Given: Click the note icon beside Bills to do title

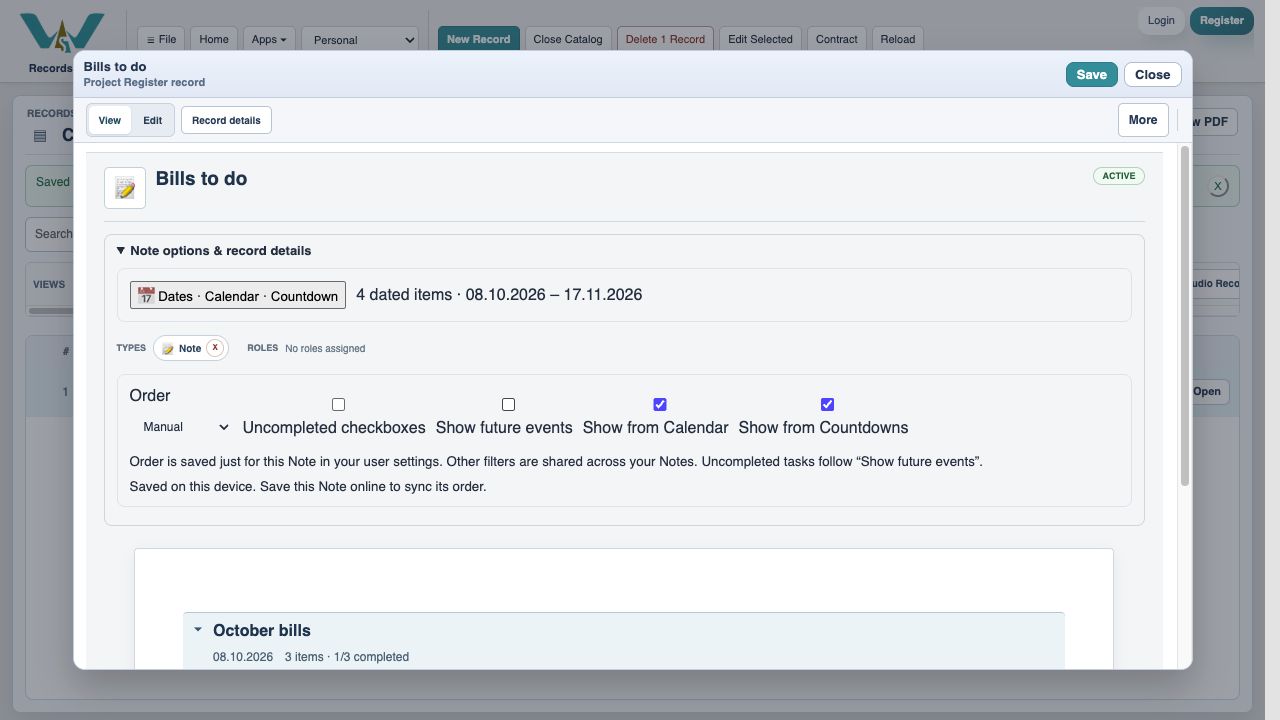Looking at the screenshot, I should [125, 188].
